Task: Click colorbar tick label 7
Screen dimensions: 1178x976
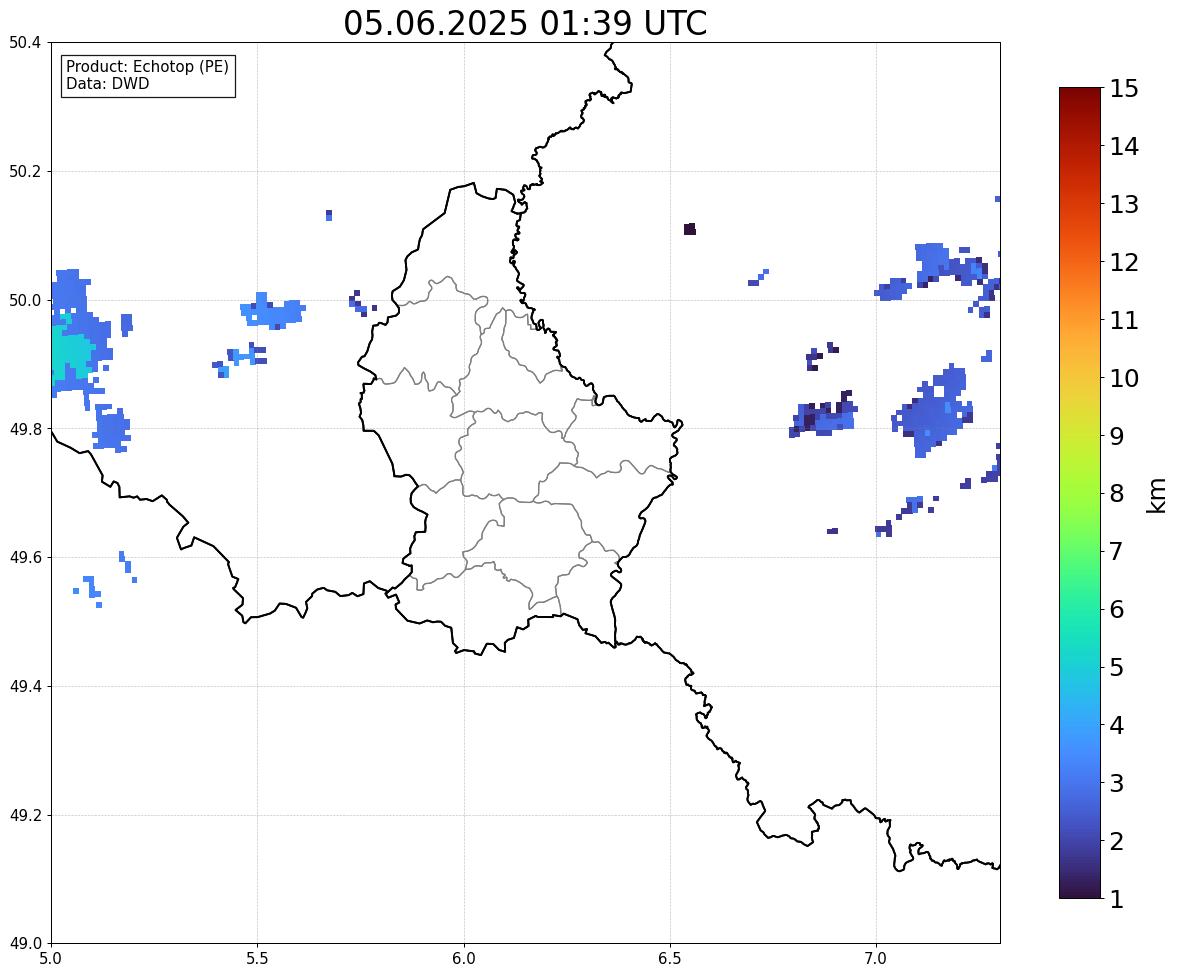Action: [x=1117, y=551]
